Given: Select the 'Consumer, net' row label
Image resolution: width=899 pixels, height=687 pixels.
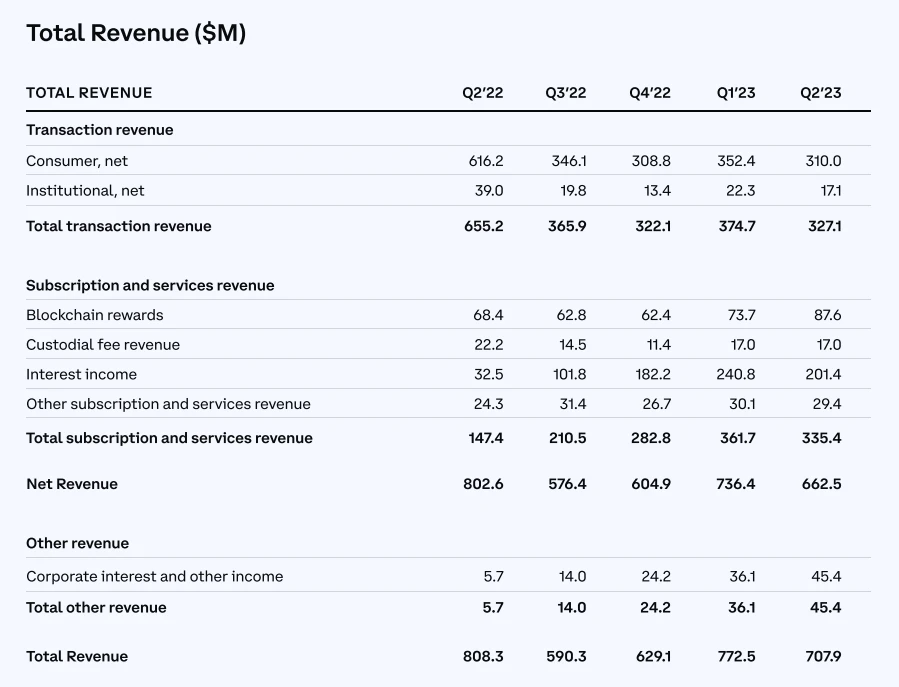Looking at the screenshot, I should (x=77, y=161).
